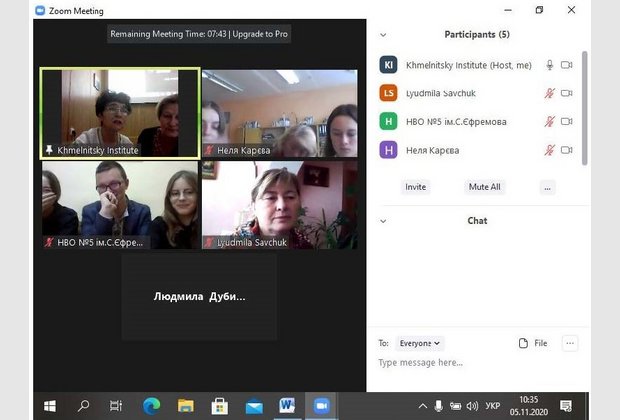Select Неля Карєва name in participants

pos(432,150)
